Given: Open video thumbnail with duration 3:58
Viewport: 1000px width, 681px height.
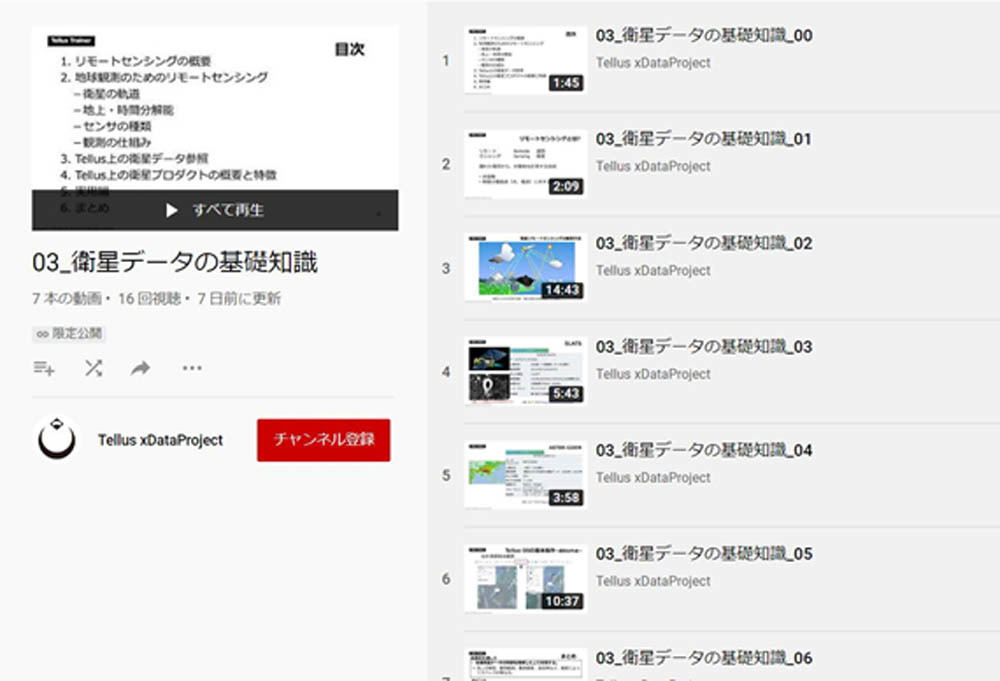Looking at the screenshot, I should (526, 475).
